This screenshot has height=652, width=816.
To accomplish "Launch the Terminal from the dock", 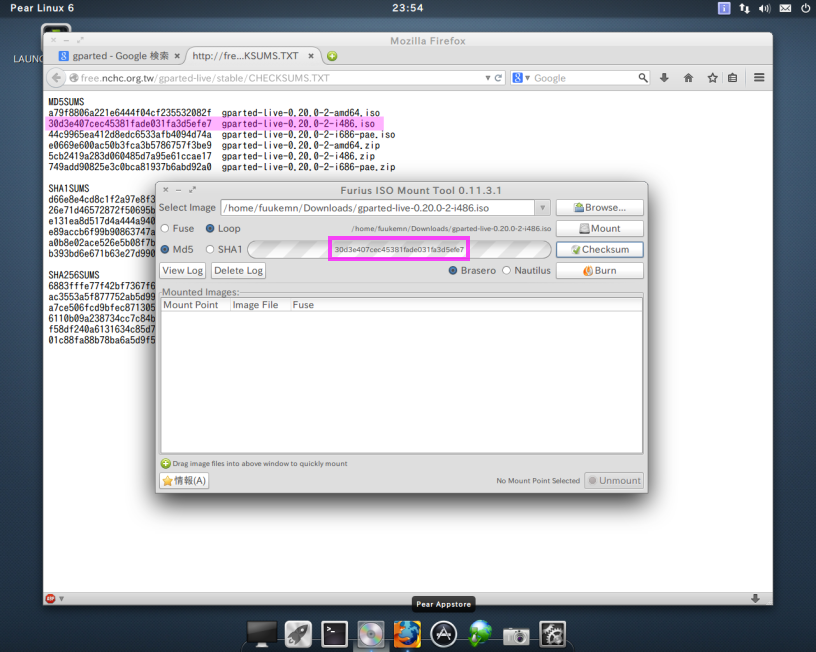I will pos(334,634).
